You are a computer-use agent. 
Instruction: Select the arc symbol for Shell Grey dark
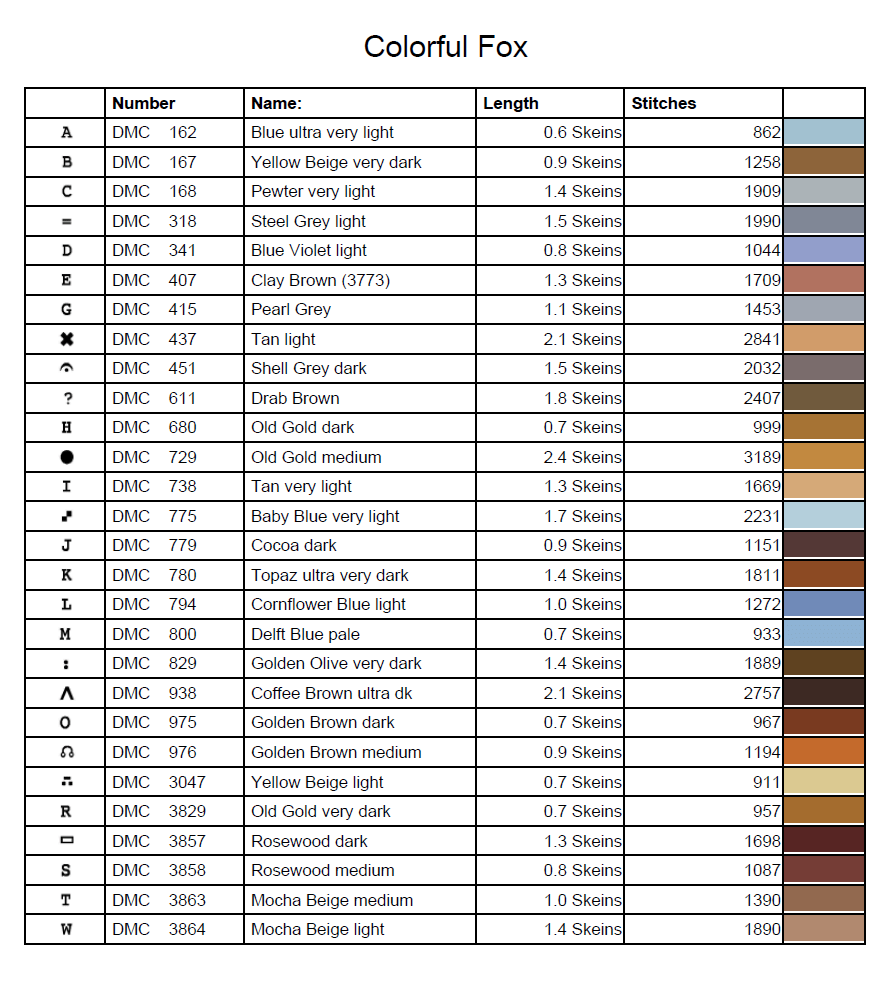coord(66,369)
